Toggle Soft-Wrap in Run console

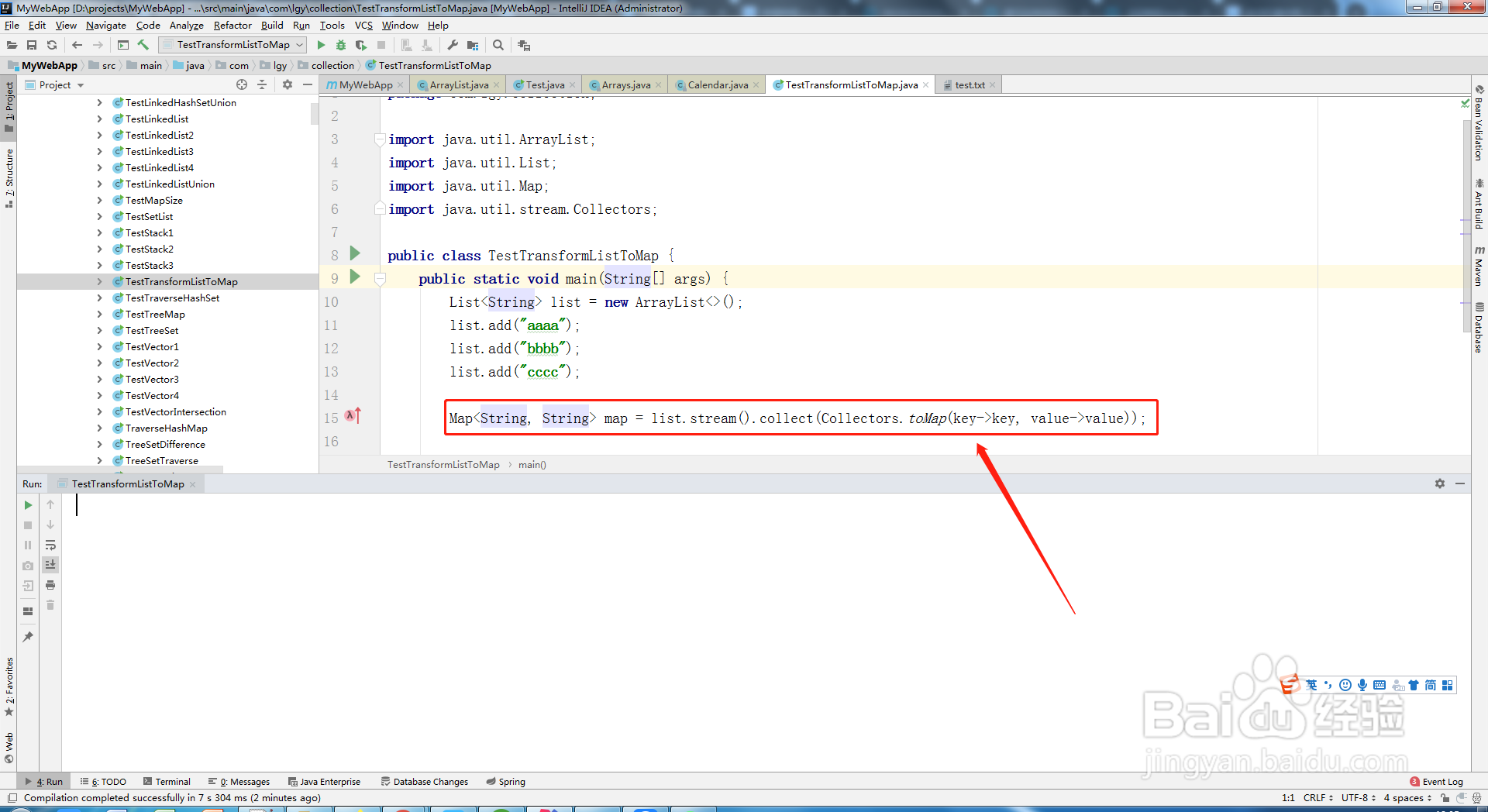(50, 545)
